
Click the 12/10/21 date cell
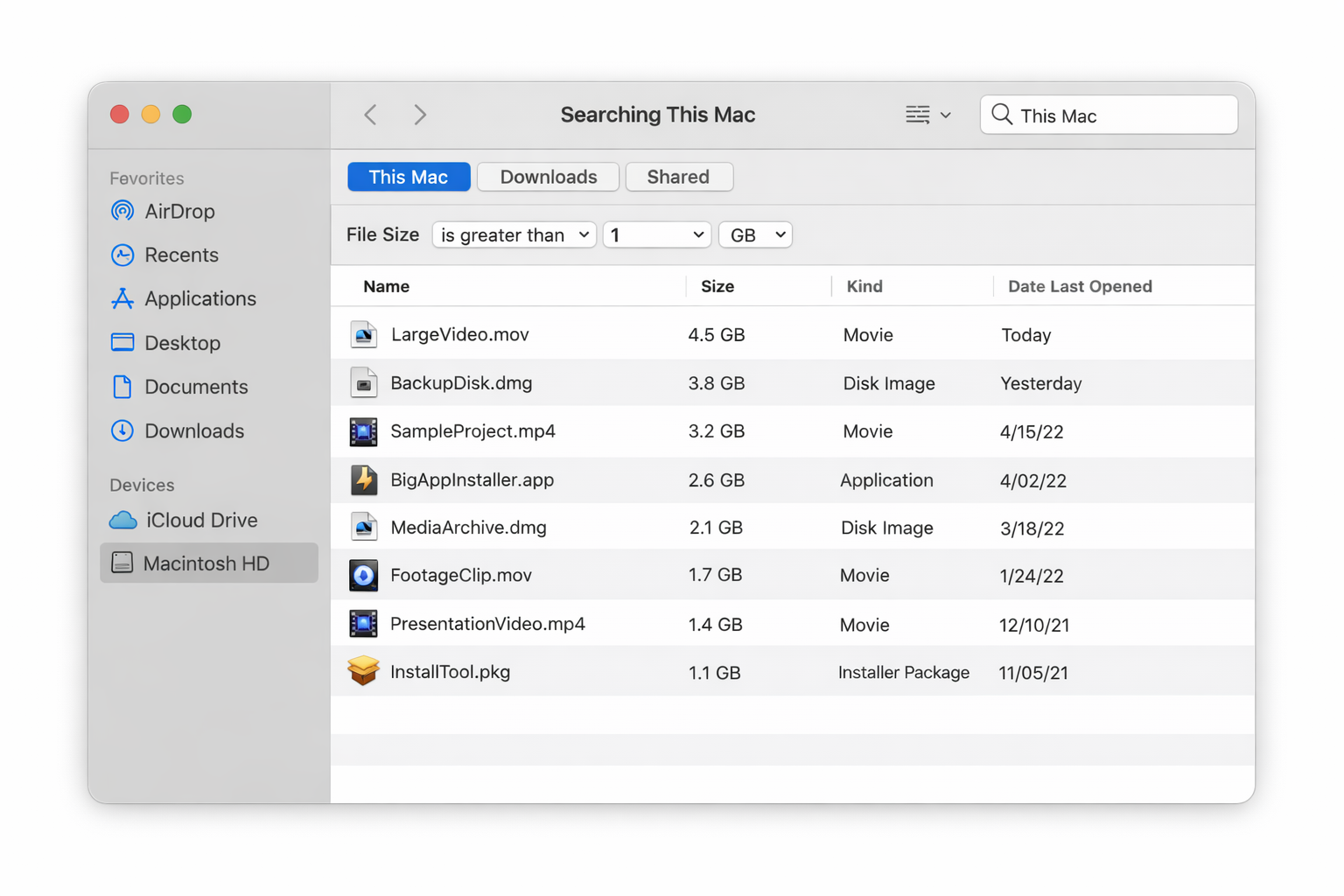coord(1034,625)
